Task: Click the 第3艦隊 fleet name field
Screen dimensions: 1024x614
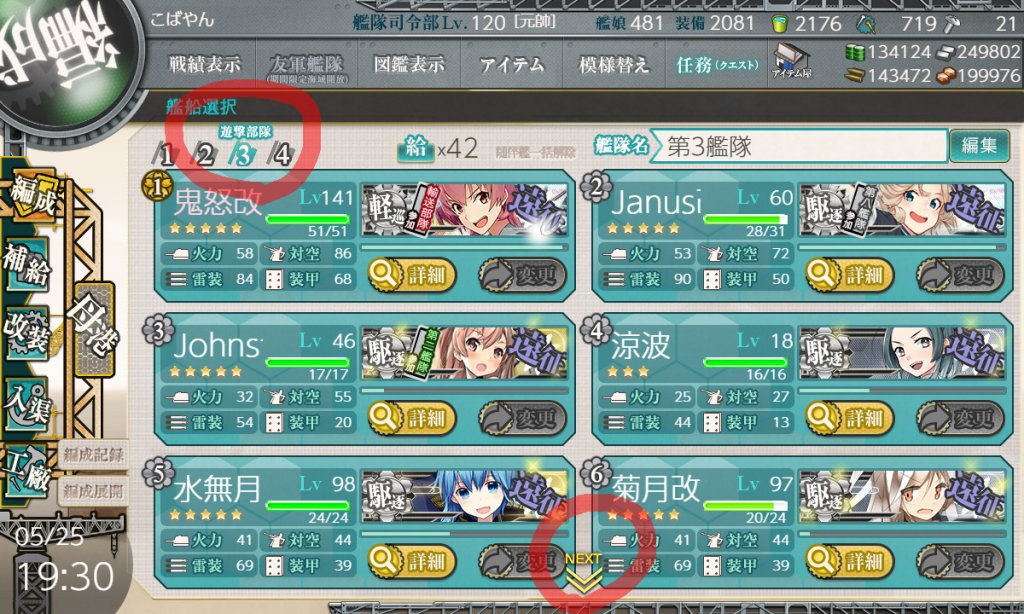Action: (x=798, y=146)
